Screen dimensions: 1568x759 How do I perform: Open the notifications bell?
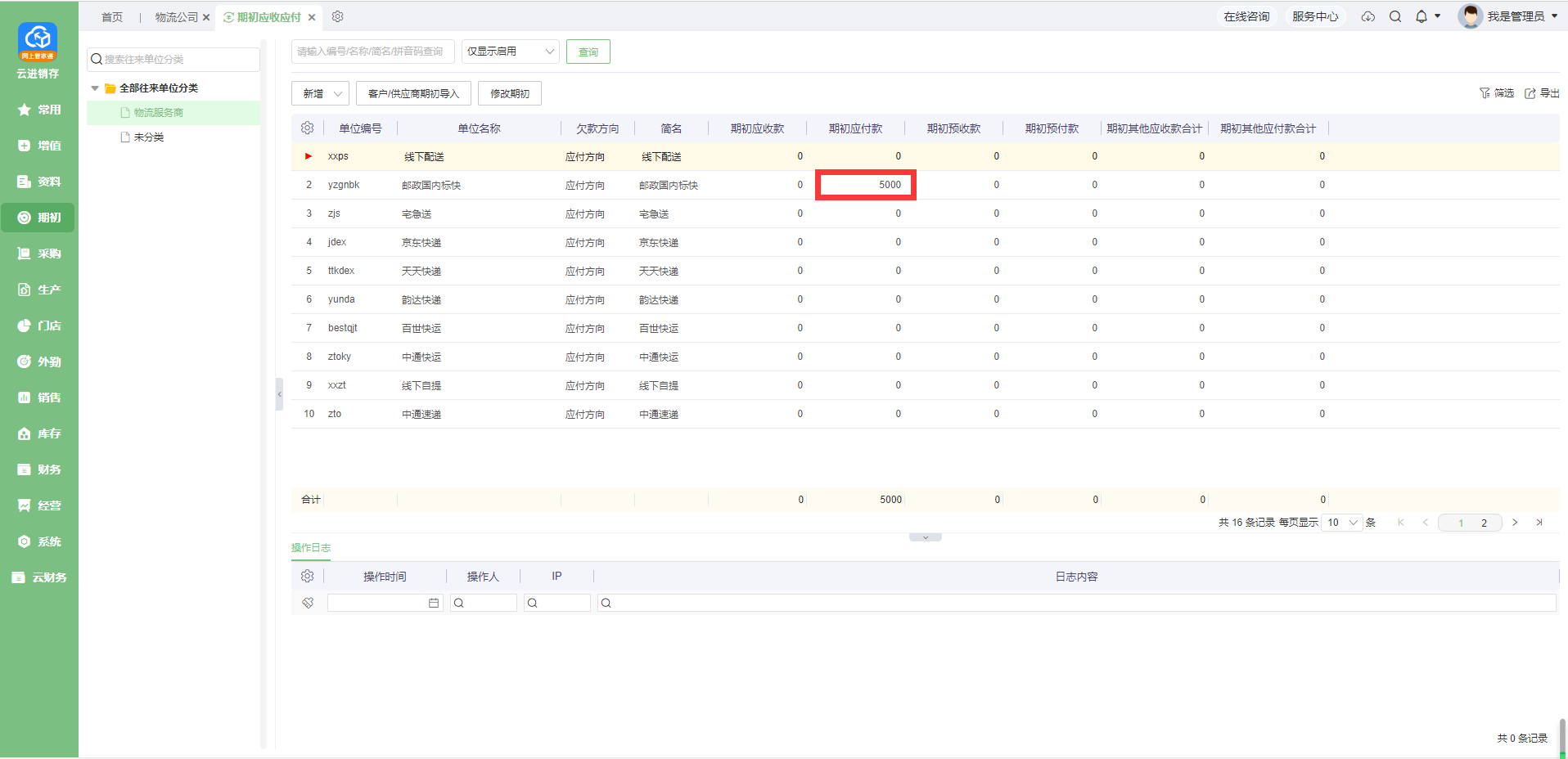point(1422,16)
